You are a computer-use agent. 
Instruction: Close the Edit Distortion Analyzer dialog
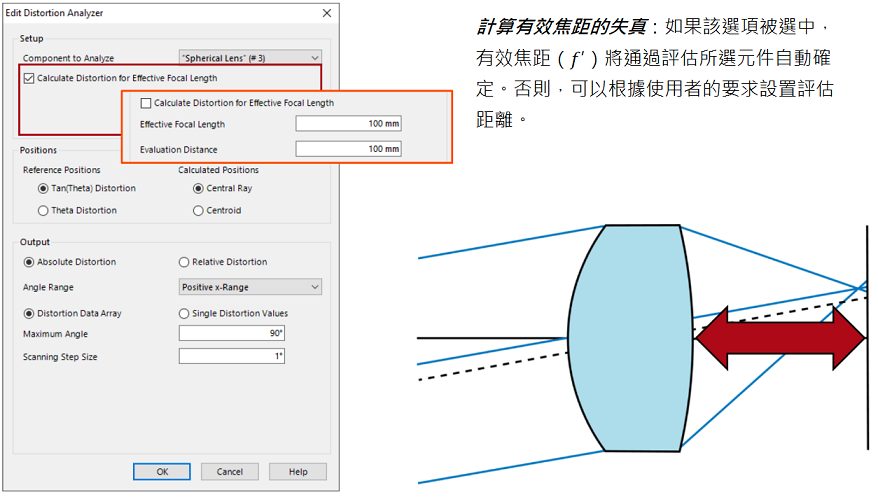pyautogui.click(x=326, y=13)
